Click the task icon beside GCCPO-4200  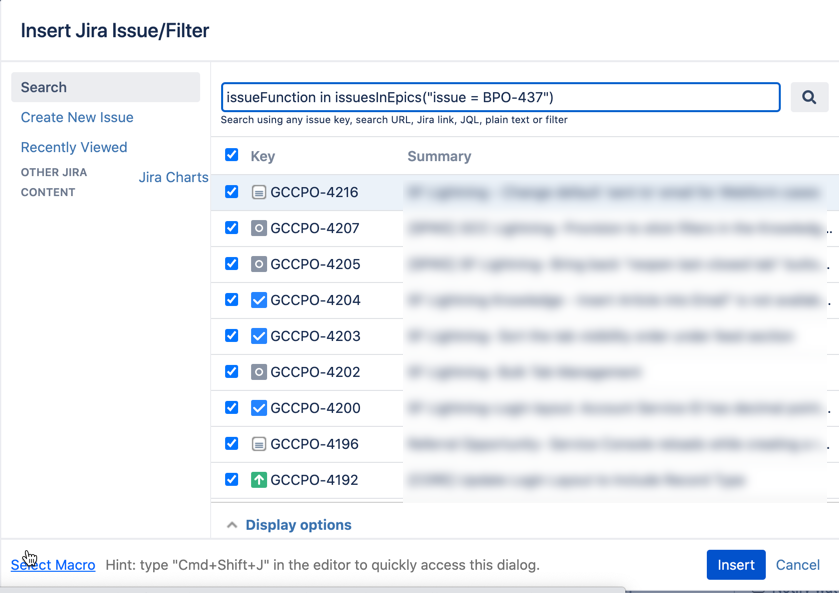pos(258,408)
